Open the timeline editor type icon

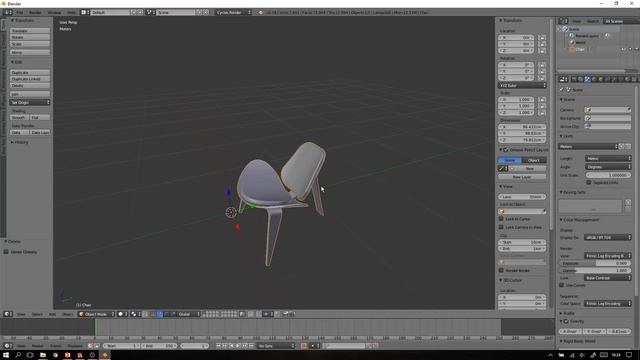click(8, 346)
